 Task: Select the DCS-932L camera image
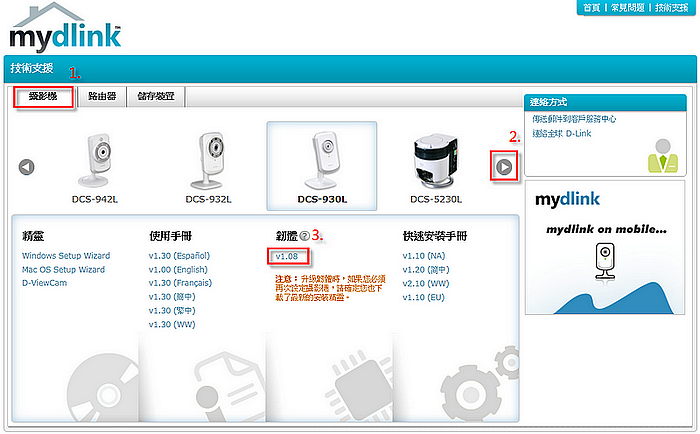[208, 159]
